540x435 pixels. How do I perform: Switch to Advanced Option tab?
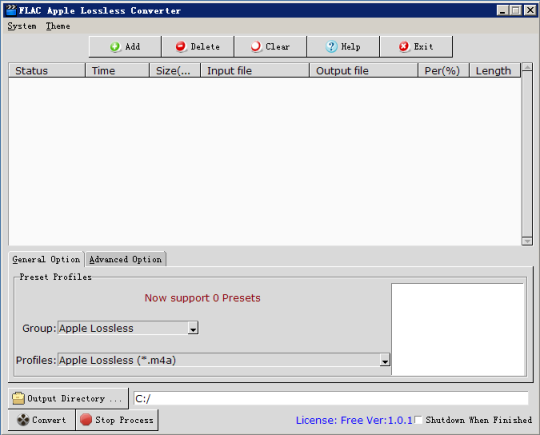tap(125, 259)
